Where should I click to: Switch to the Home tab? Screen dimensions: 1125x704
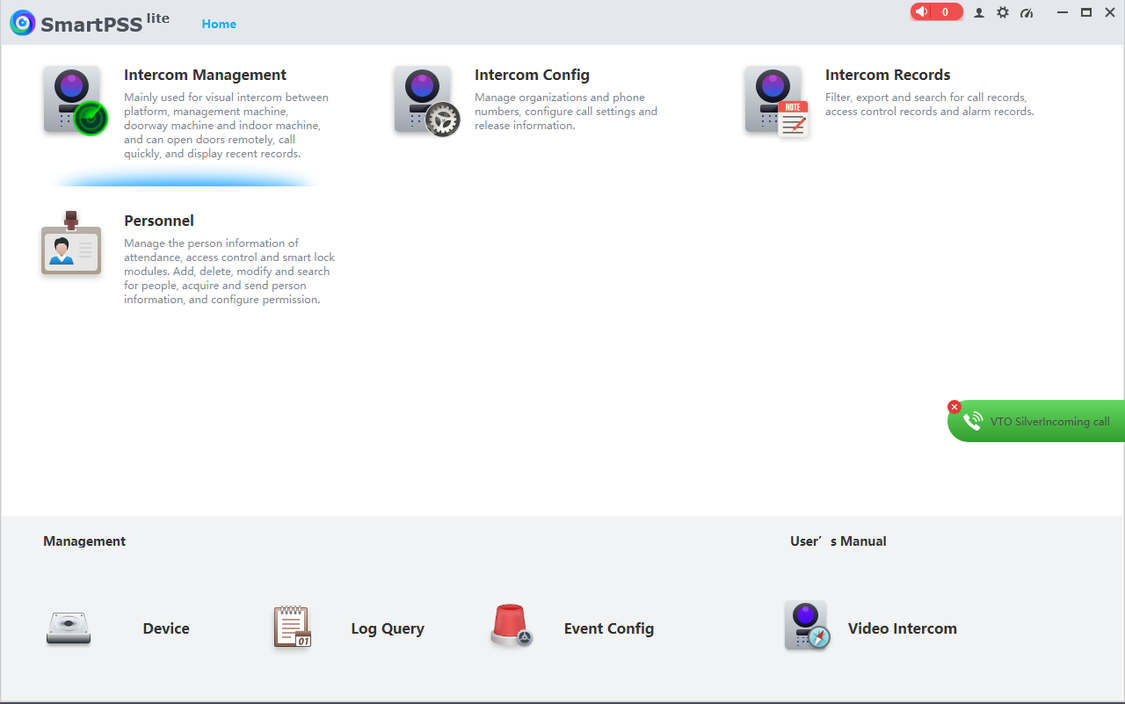click(x=219, y=24)
